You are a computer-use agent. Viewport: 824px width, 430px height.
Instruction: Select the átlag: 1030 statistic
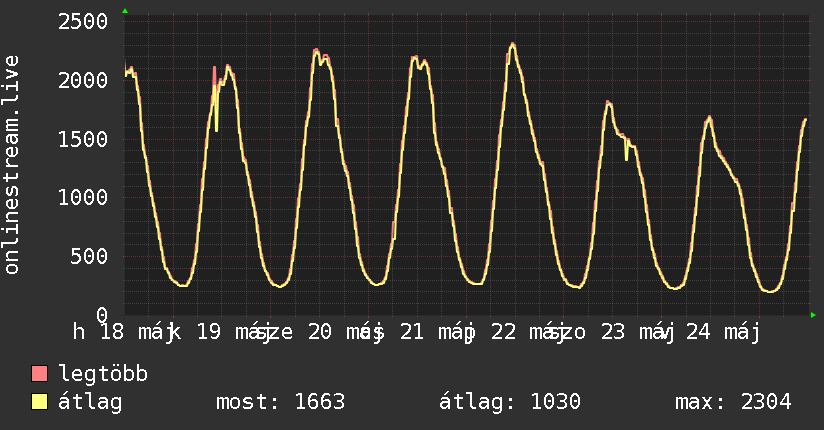click(x=510, y=402)
